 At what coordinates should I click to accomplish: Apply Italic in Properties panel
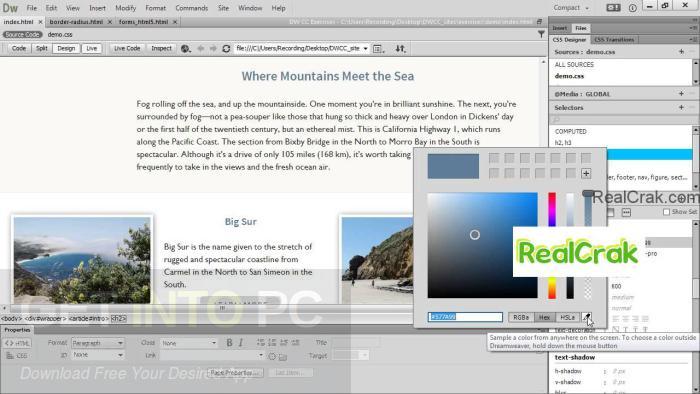tap(241, 343)
